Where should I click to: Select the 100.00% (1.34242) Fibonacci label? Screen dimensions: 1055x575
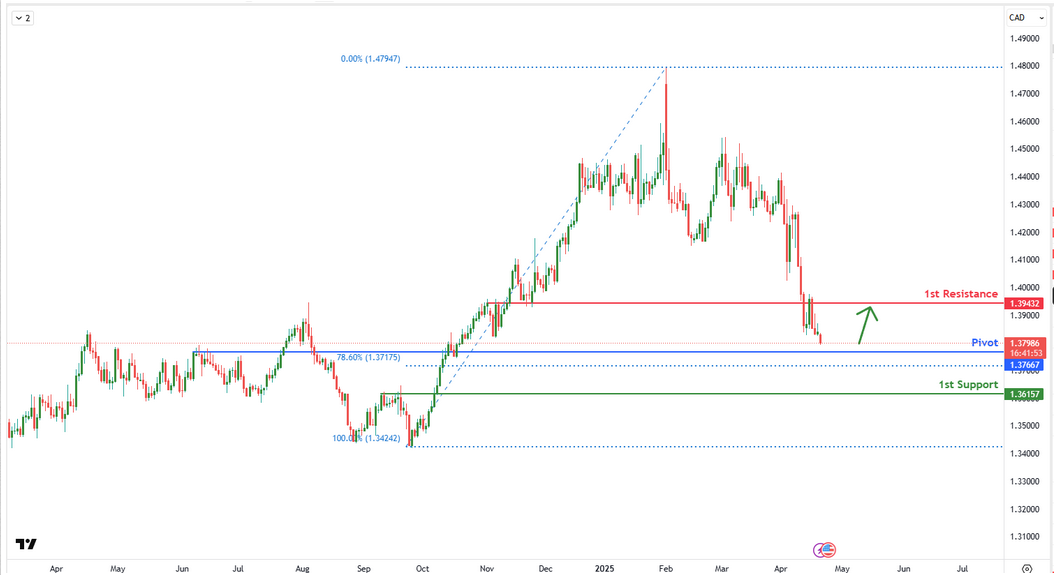pos(366,438)
